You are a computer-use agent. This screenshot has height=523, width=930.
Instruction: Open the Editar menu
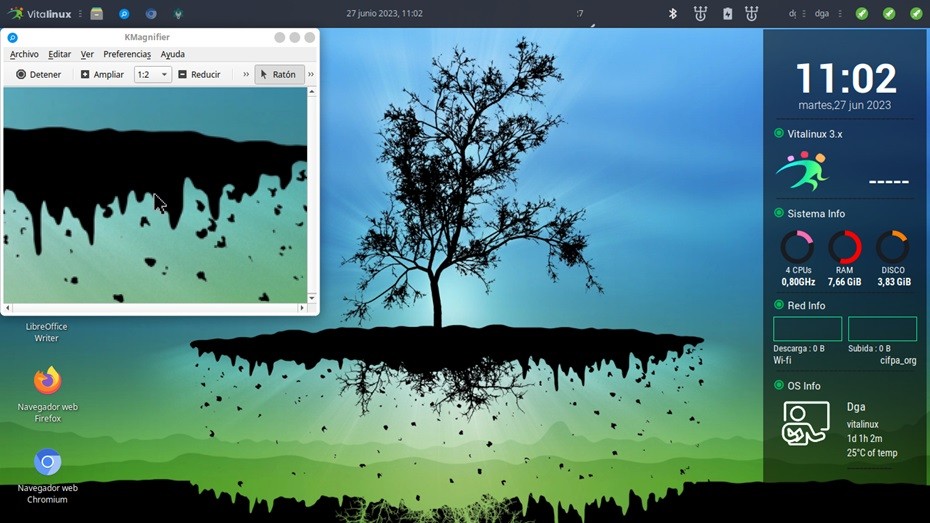[x=59, y=54]
